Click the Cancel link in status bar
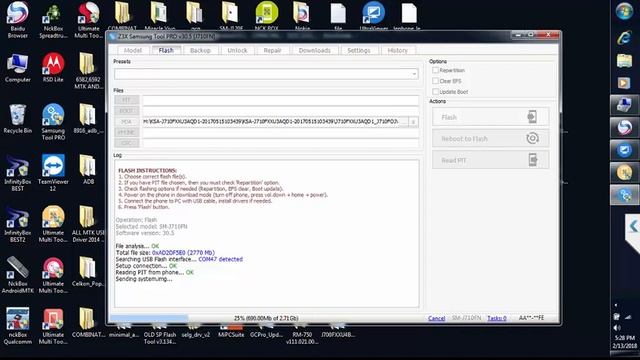The height and width of the screenshot is (360, 640). click(x=436, y=318)
